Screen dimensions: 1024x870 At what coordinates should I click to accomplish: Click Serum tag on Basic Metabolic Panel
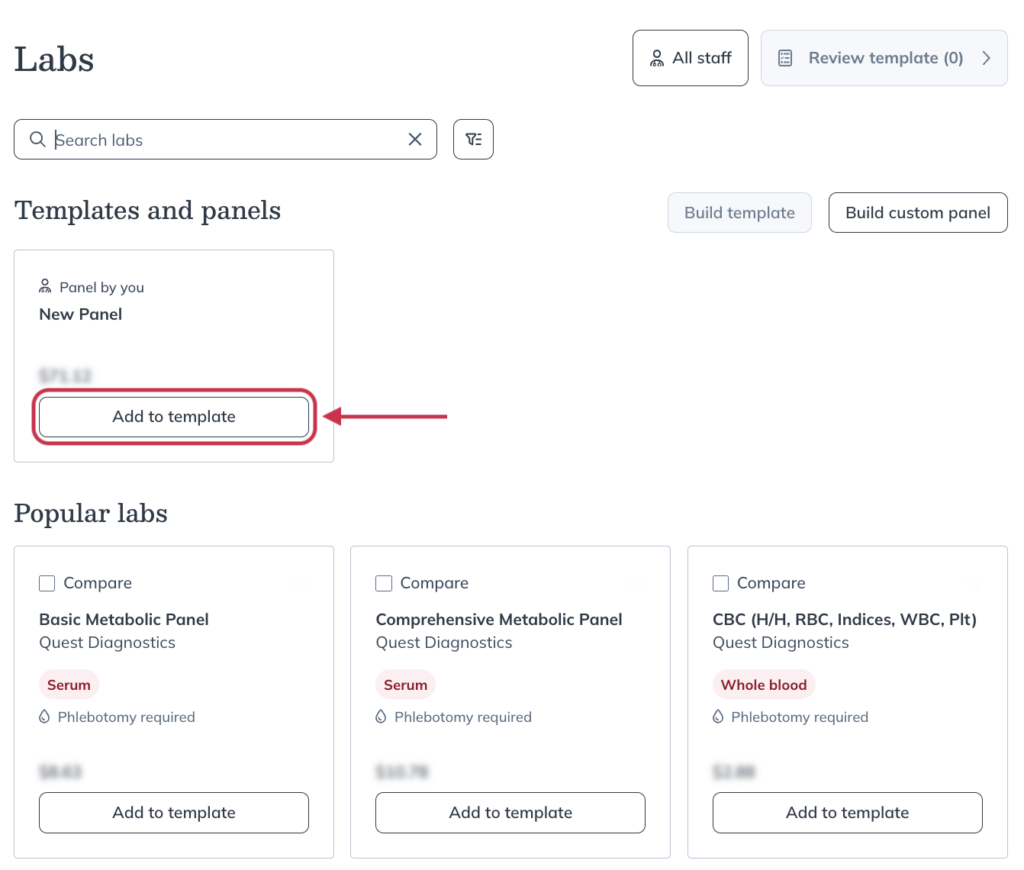[69, 685]
